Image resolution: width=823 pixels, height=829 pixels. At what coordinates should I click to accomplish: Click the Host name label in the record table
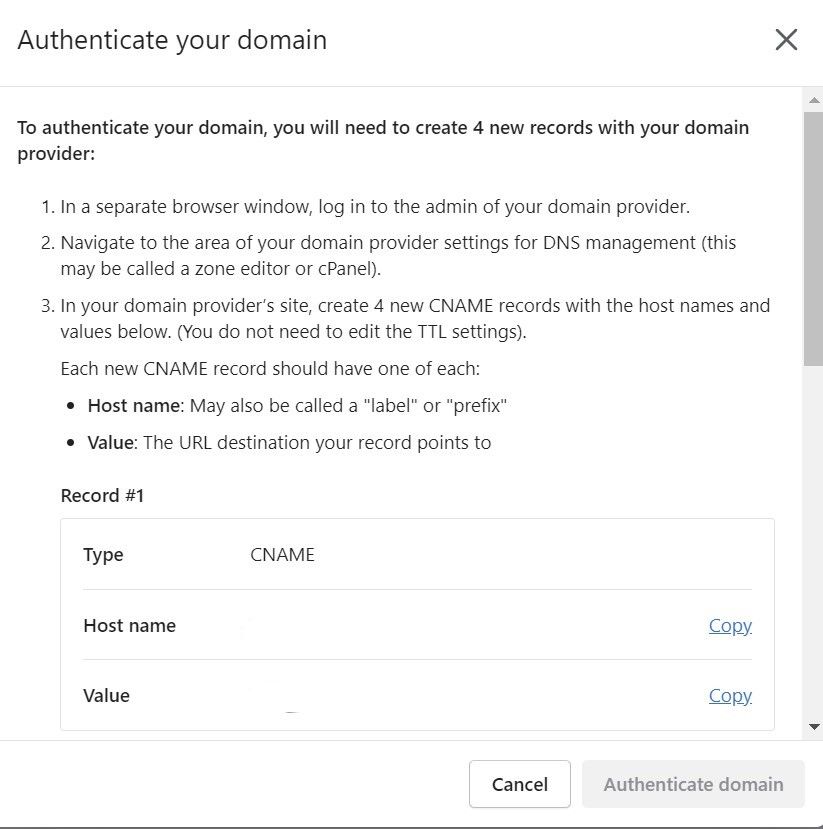130,625
